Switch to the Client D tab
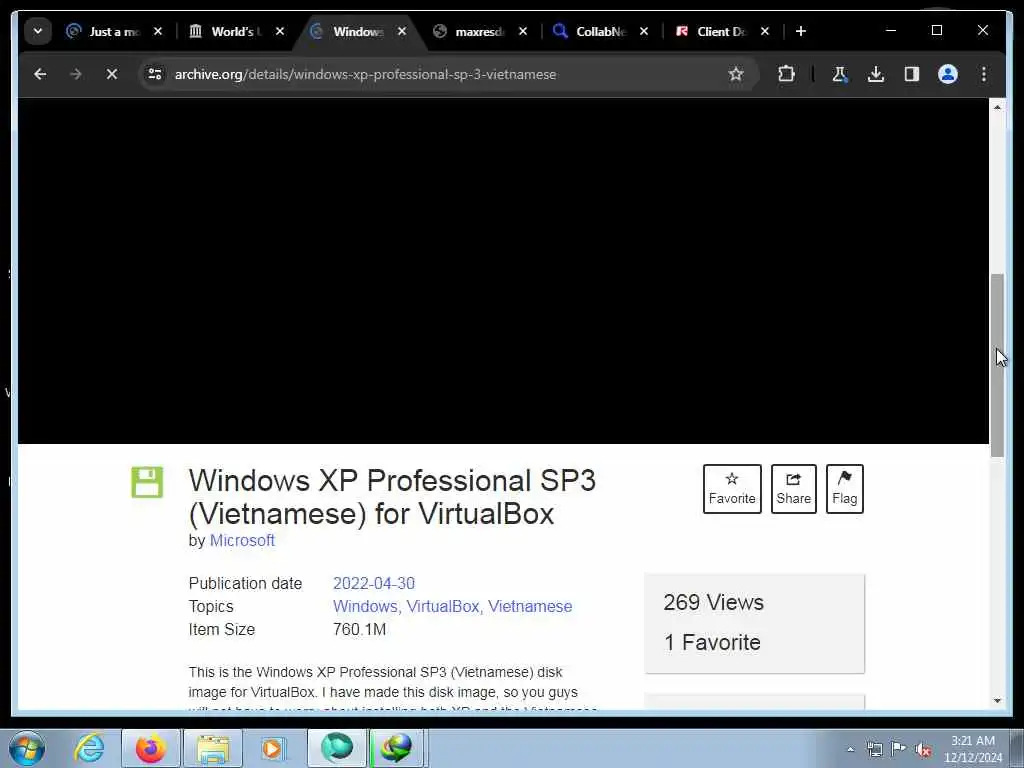The image size is (1024, 768). tap(721, 31)
